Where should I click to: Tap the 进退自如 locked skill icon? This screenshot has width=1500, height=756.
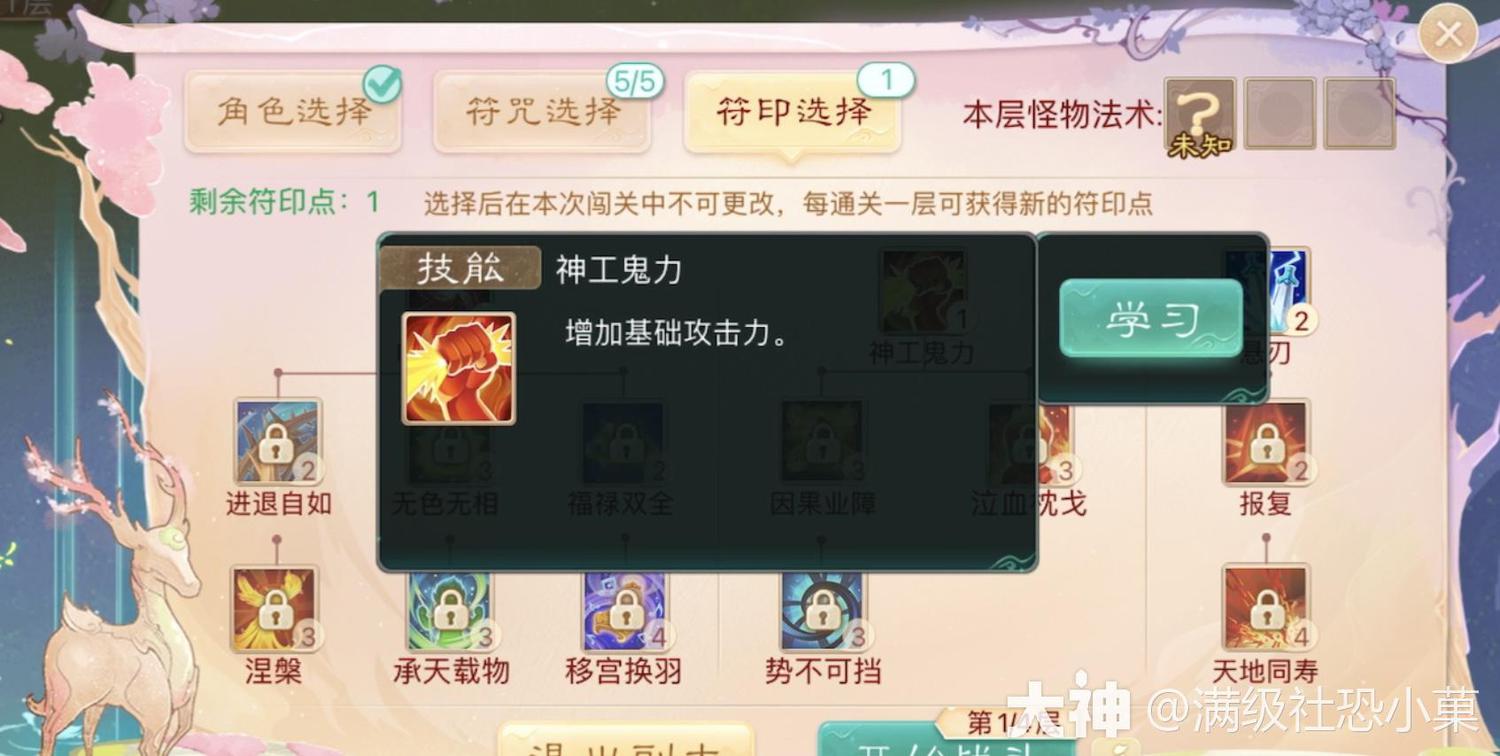[277, 441]
